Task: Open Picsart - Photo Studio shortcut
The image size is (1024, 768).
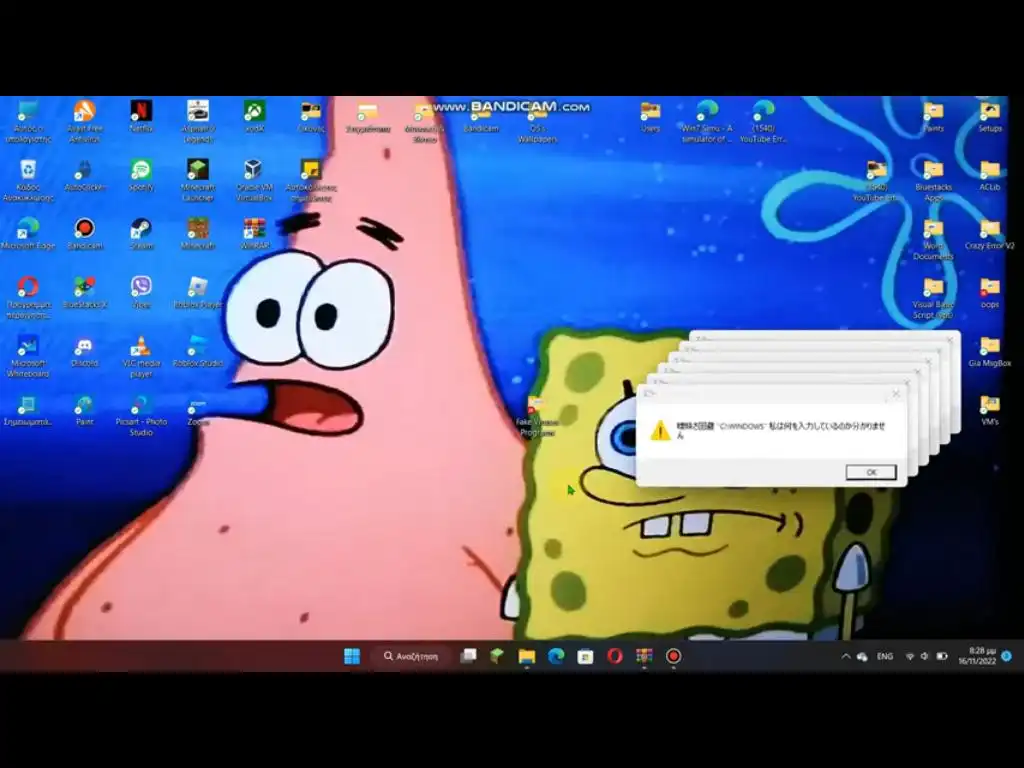Action: pyautogui.click(x=141, y=415)
